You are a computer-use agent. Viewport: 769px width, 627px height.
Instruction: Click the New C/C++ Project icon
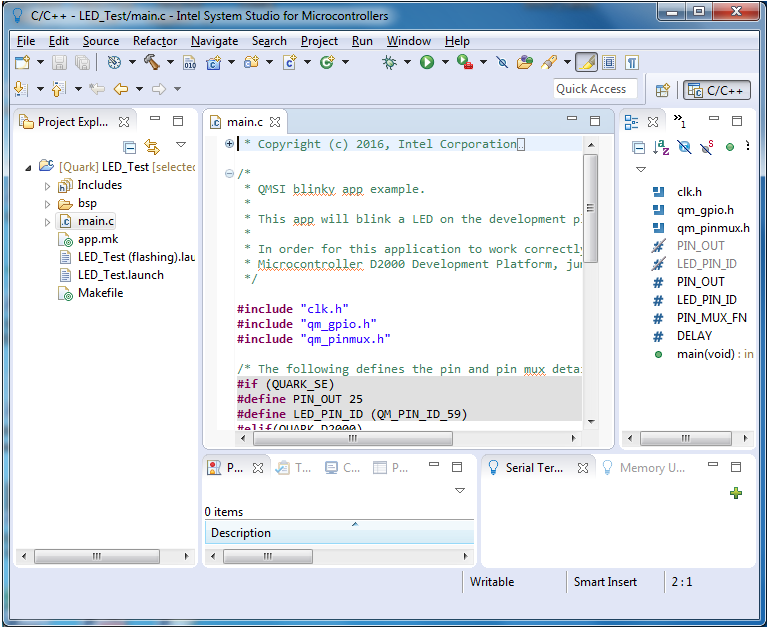tap(213, 63)
